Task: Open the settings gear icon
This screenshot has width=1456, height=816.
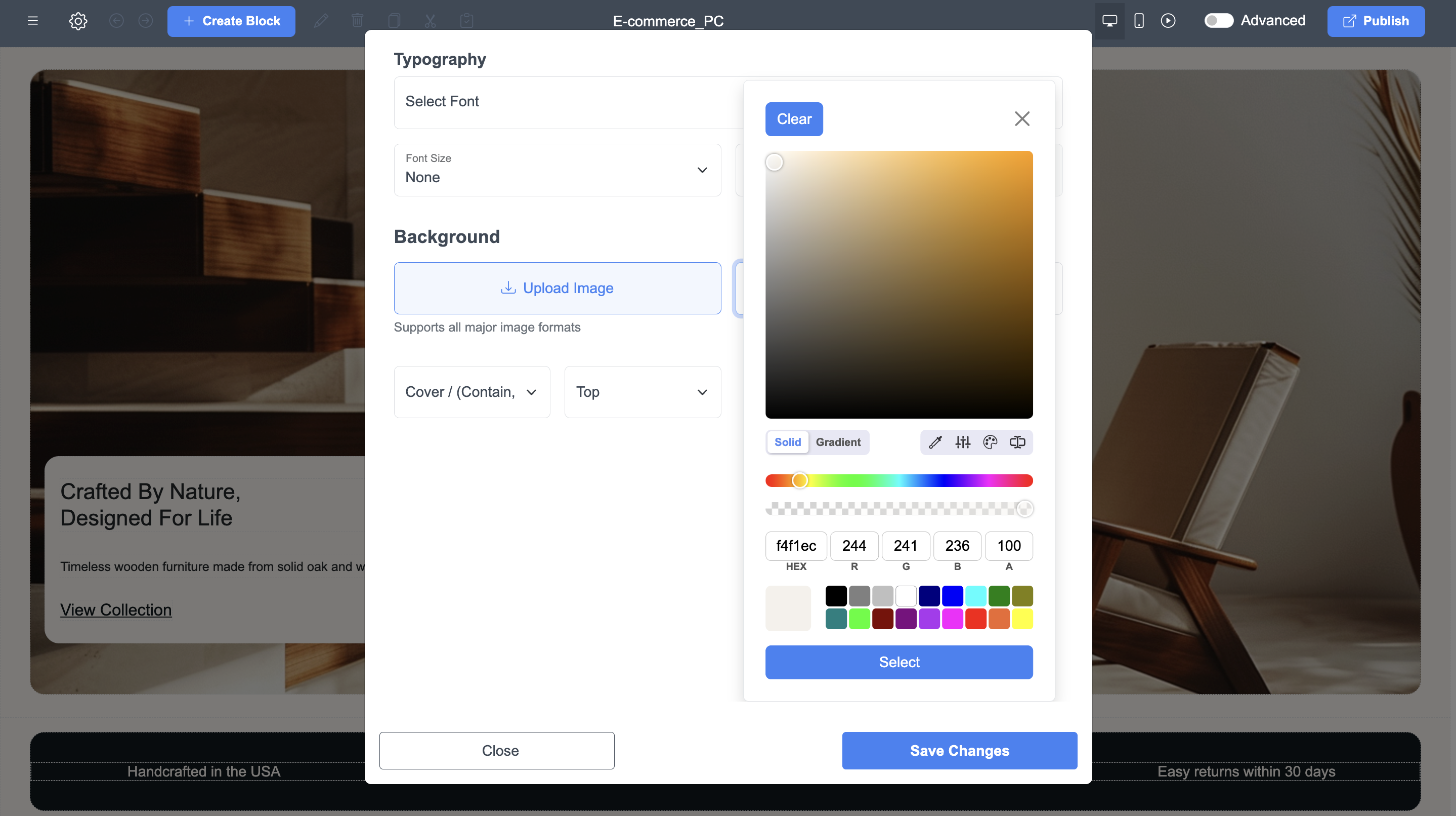Action: [78, 21]
